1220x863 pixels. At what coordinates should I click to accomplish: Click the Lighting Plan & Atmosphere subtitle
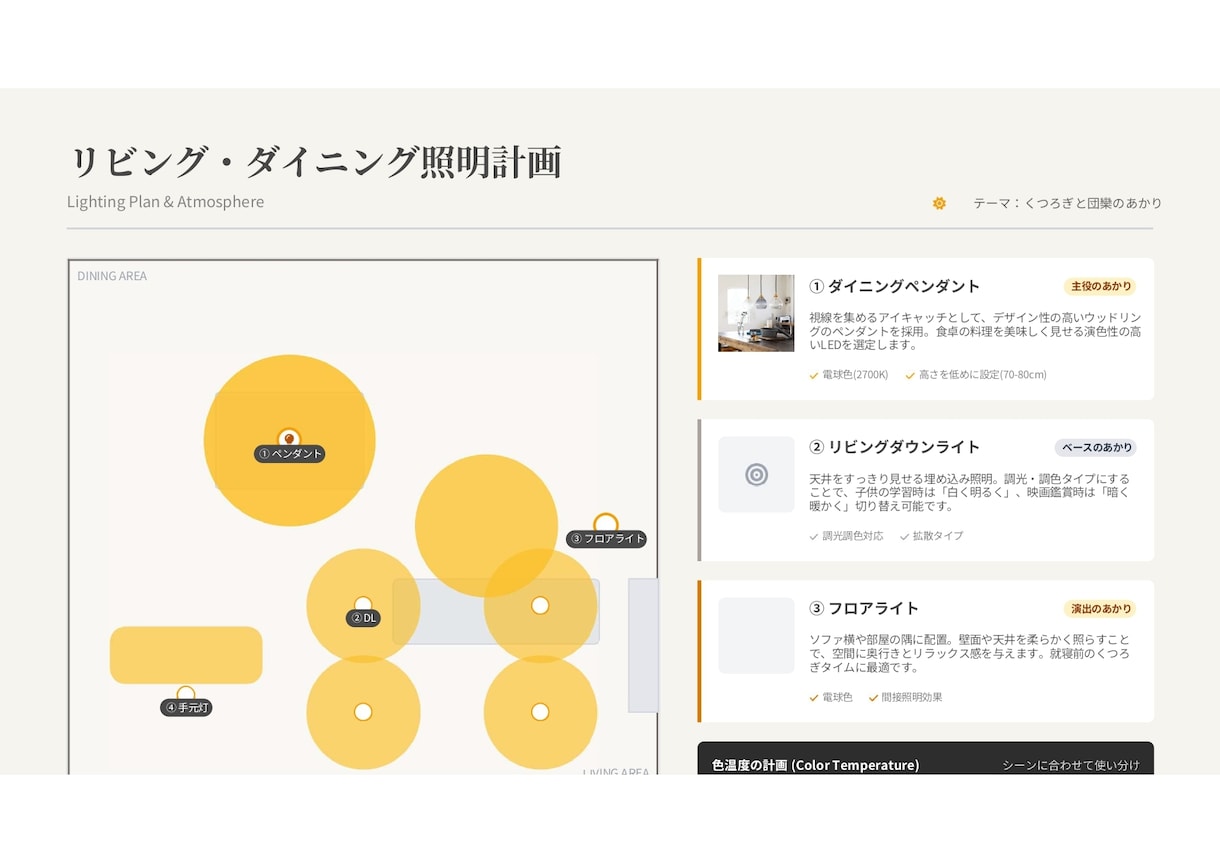point(166,202)
